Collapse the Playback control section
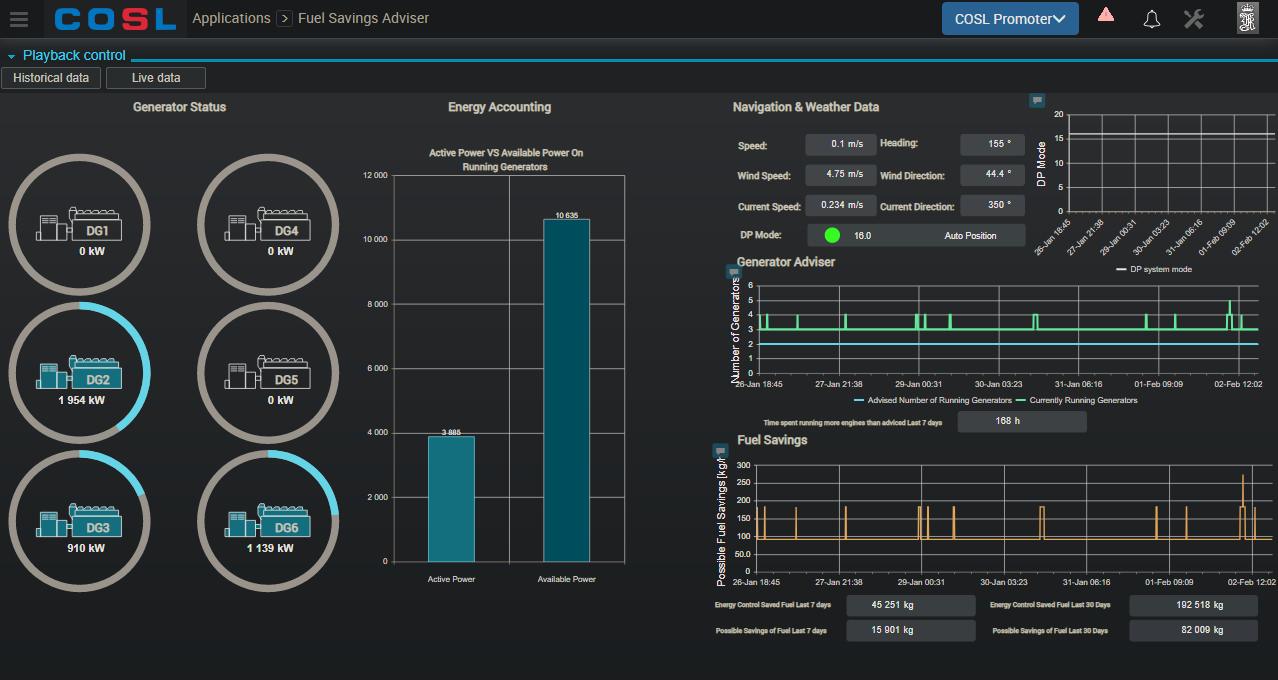The height and width of the screenshot is (680, 1278). pos(12,56)
